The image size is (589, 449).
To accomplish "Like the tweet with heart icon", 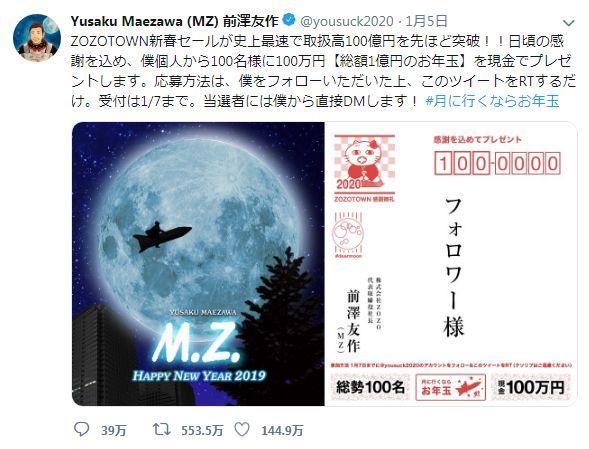I will click(x=242, y=429).
